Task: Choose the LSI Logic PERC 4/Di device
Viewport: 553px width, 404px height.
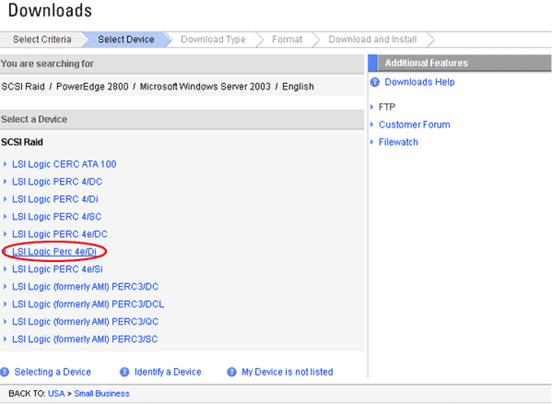Action: pyautogui.click(x=55, y=199)
